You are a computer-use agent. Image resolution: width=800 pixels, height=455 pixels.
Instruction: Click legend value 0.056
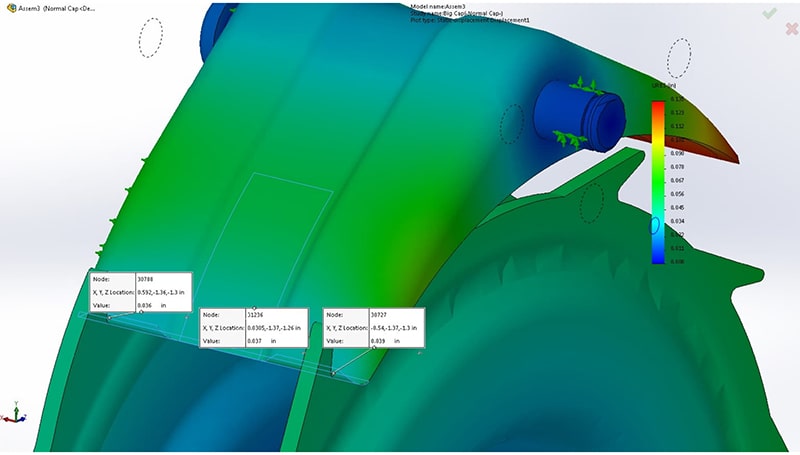[x=677, y=194]
